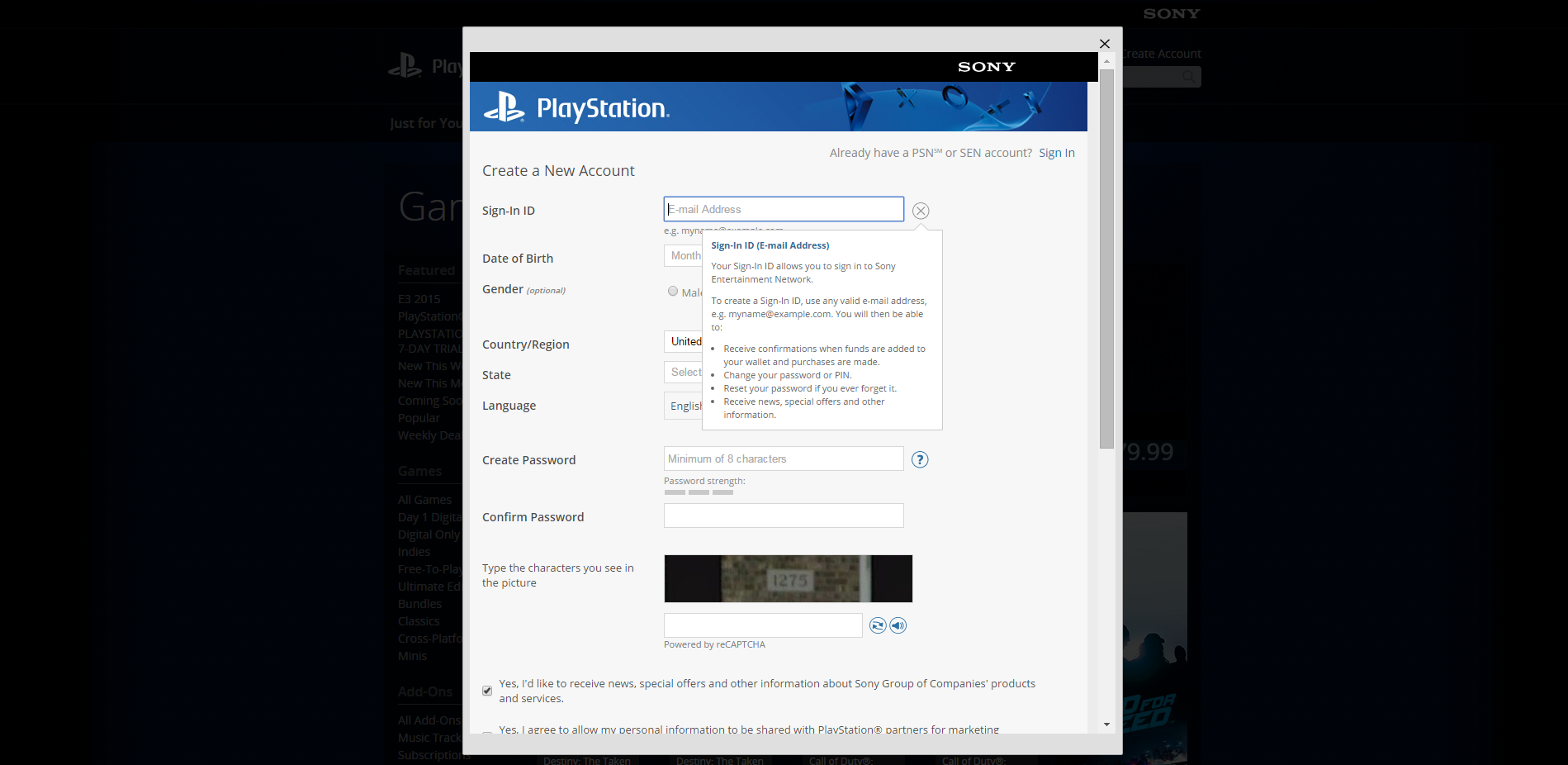Open Popular in background sidebar

[x=419, y=418]
